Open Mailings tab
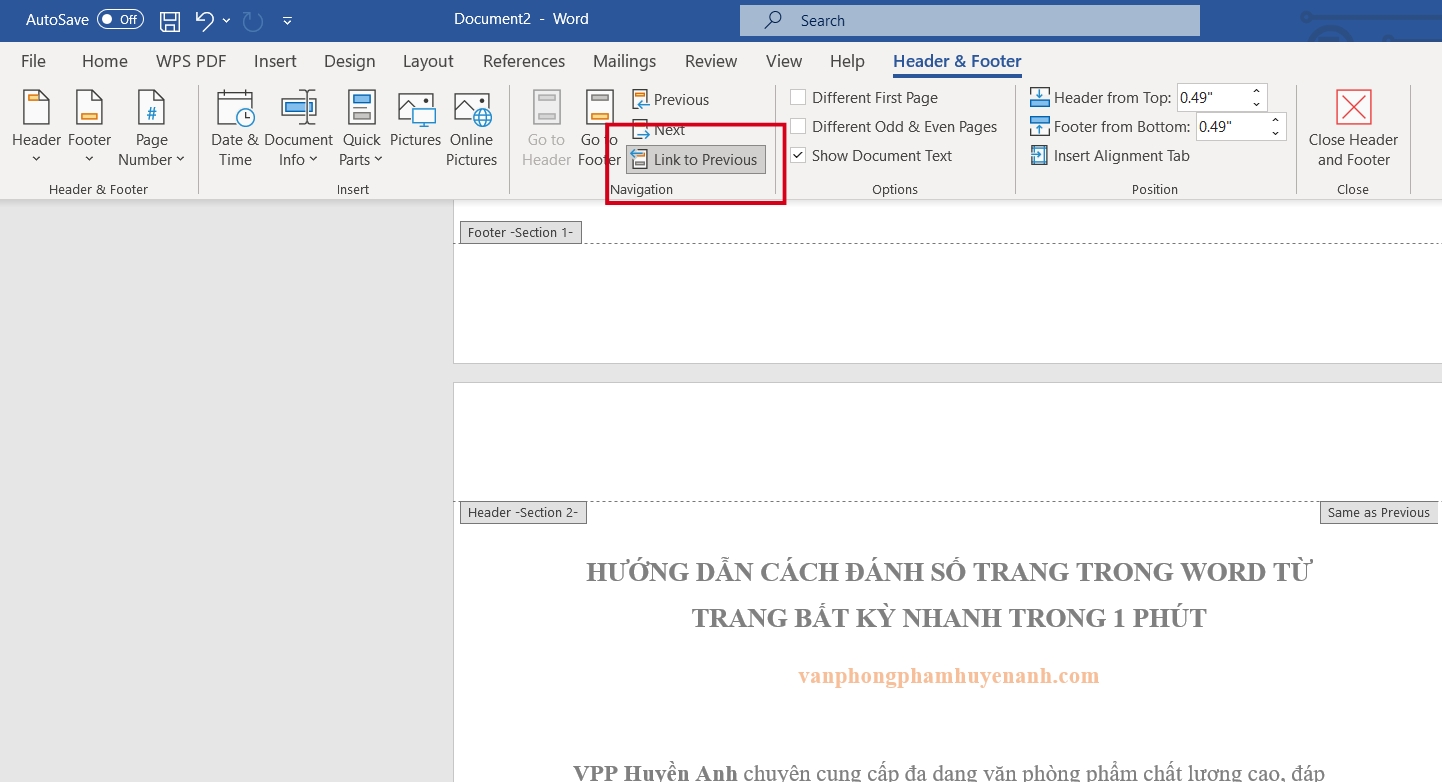This screenshot has height=782, width=1442. click(x=625, y=61)
